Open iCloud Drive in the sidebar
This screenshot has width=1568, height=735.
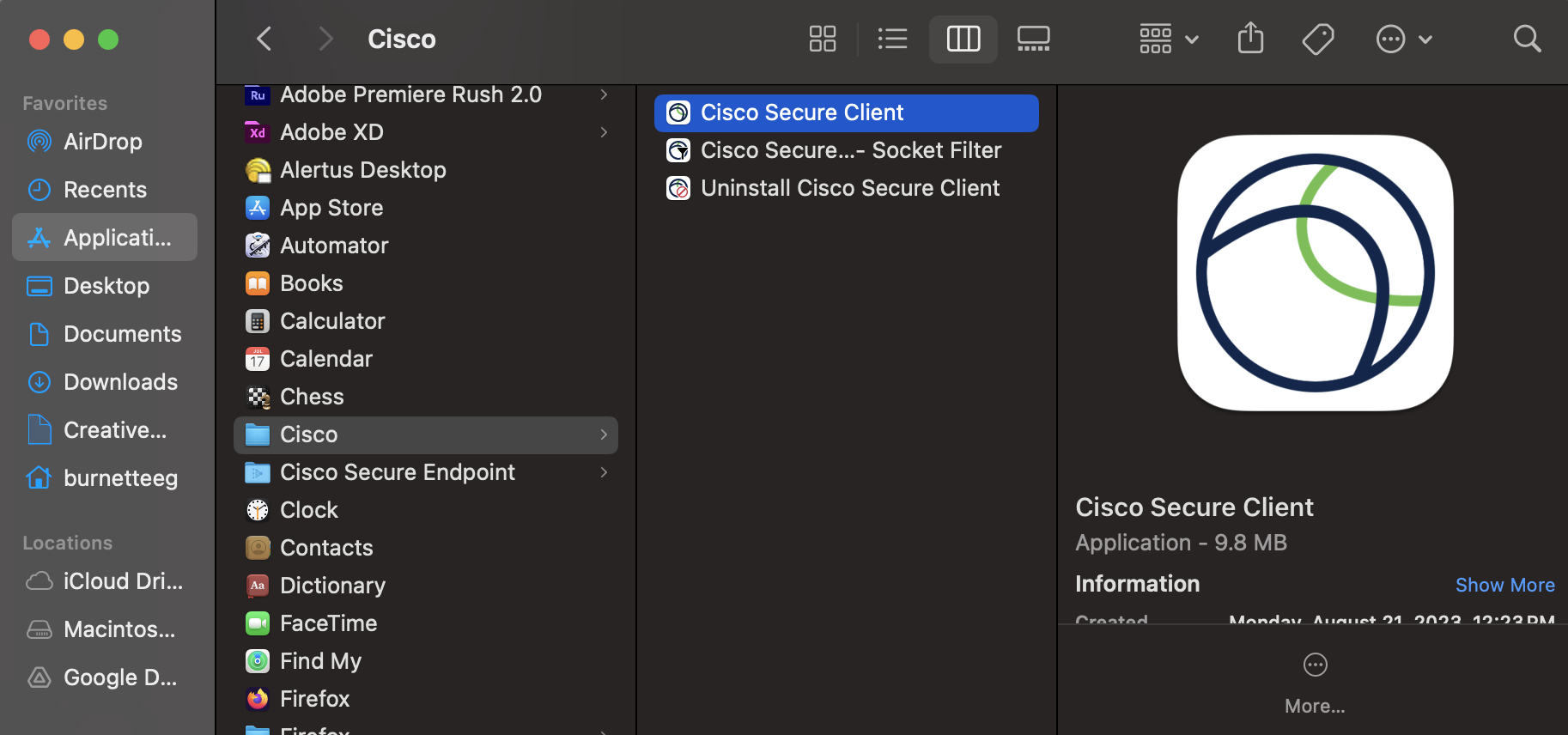tap(105, 581)
